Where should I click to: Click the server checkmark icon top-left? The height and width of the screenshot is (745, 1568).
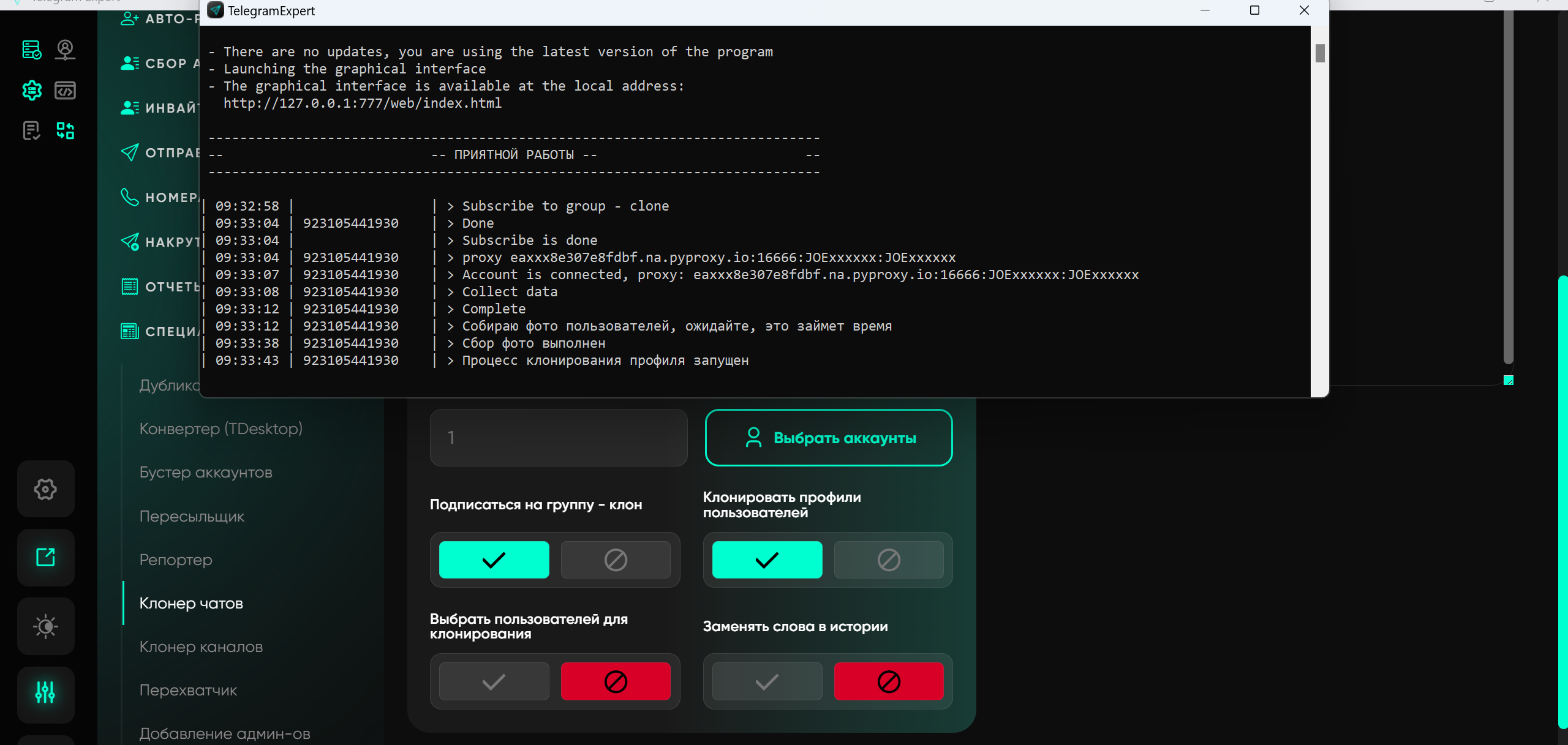coord(32,50)
